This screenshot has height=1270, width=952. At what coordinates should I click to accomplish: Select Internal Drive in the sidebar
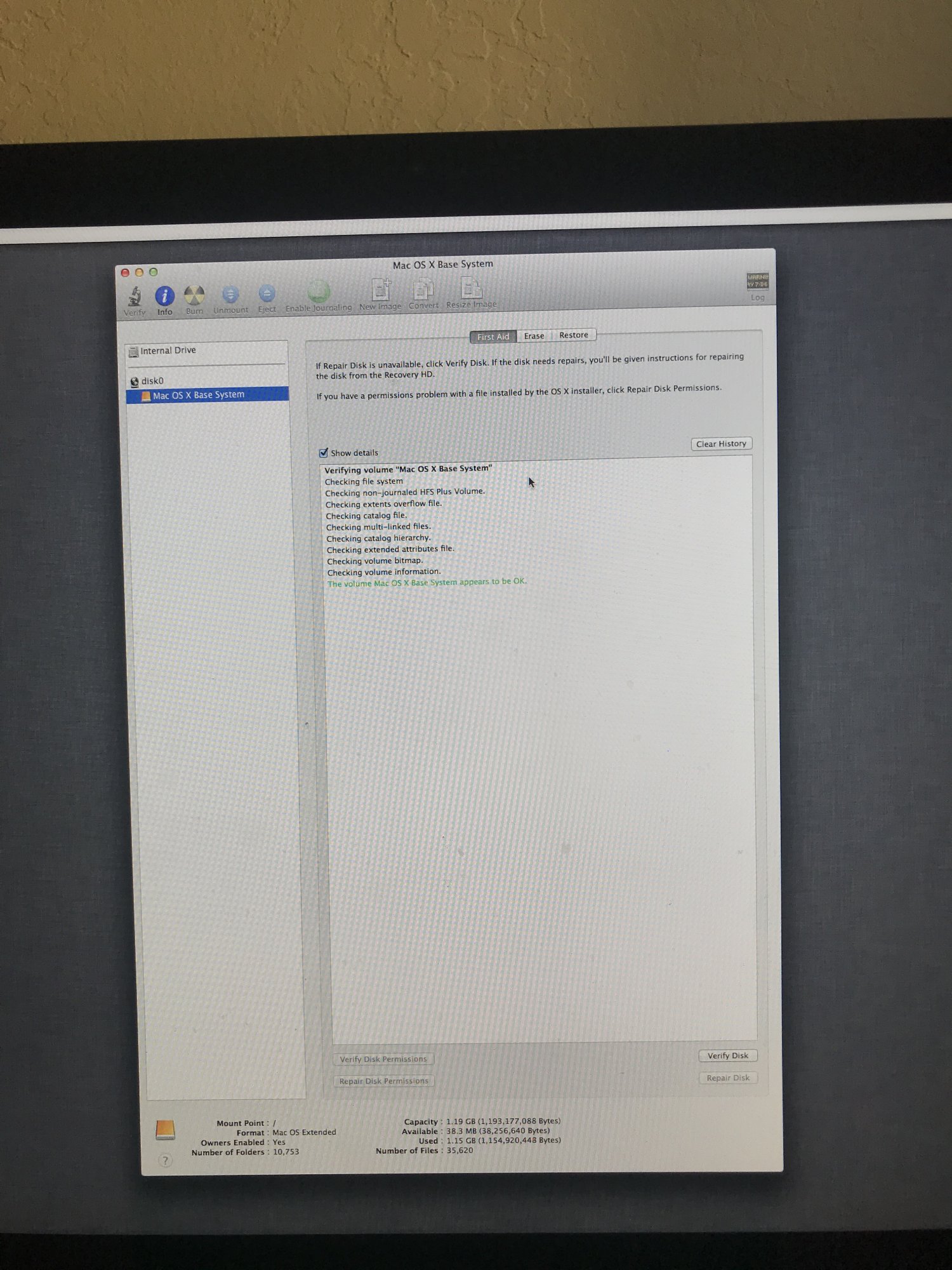(x=168, y=351)
